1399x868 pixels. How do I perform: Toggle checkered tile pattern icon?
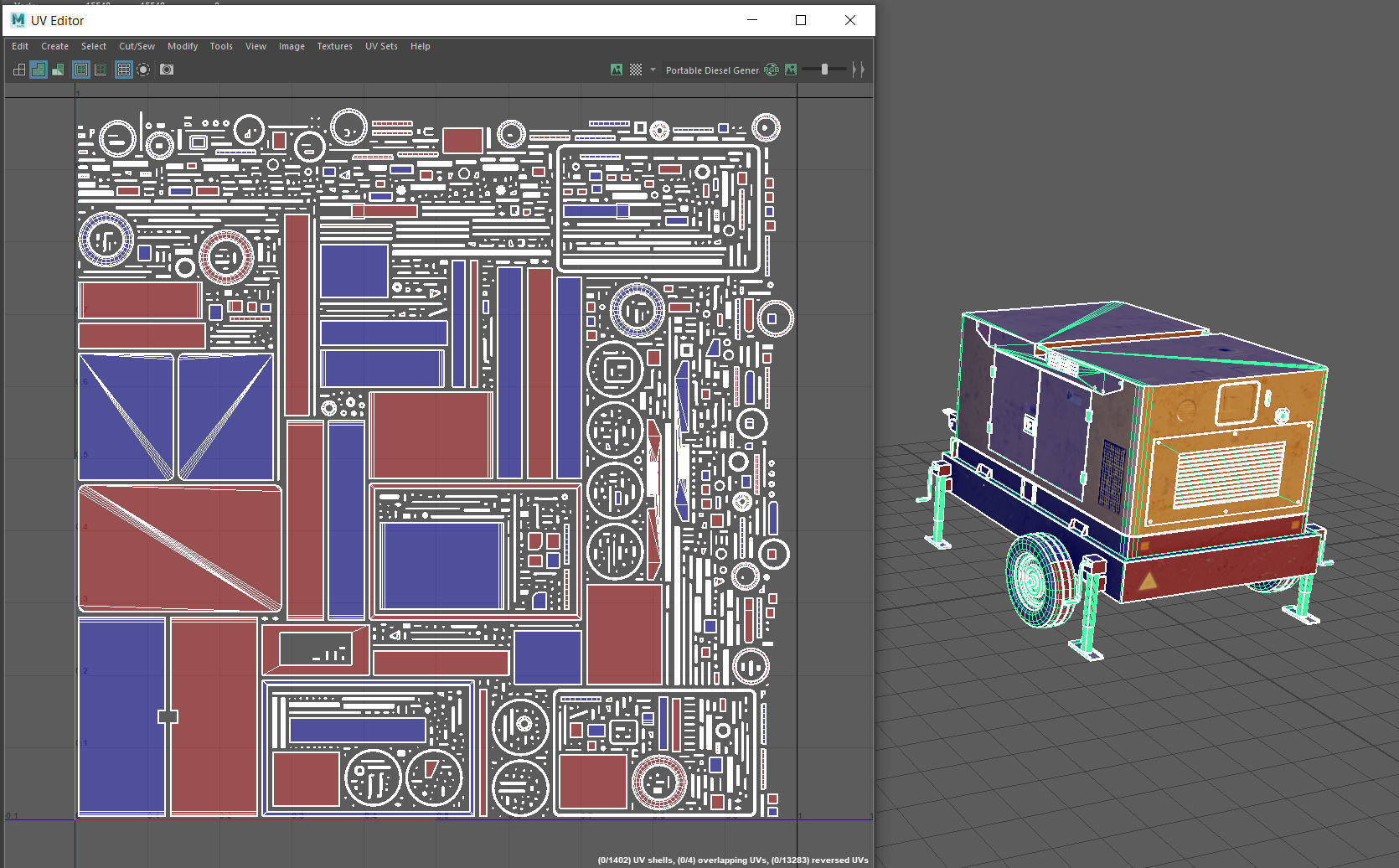(x=636, y=70)
